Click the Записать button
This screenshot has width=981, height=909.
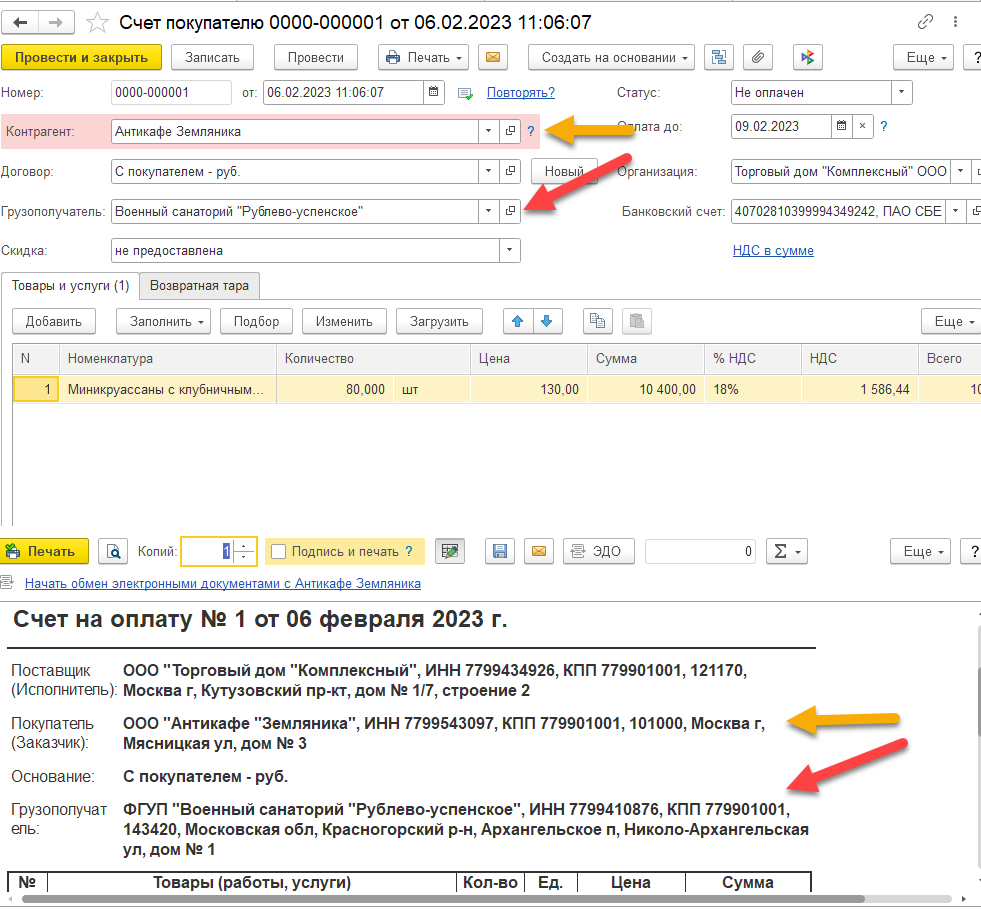point(213,58)
